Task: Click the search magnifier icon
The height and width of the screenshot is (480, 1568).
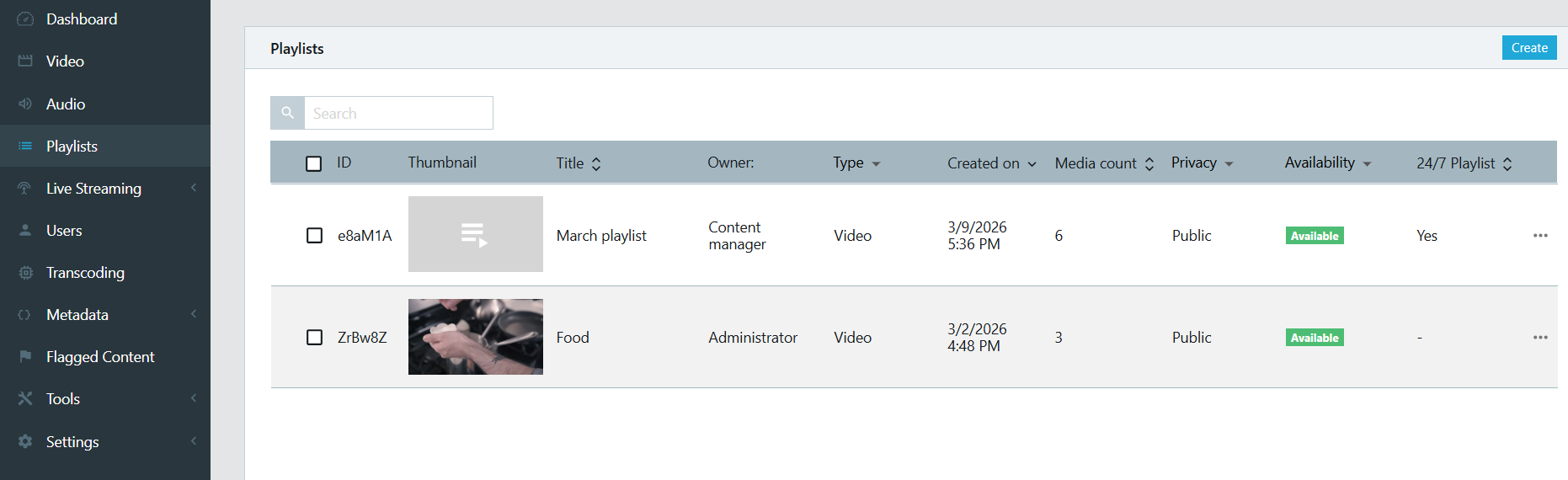Action: tap(287, 113)
